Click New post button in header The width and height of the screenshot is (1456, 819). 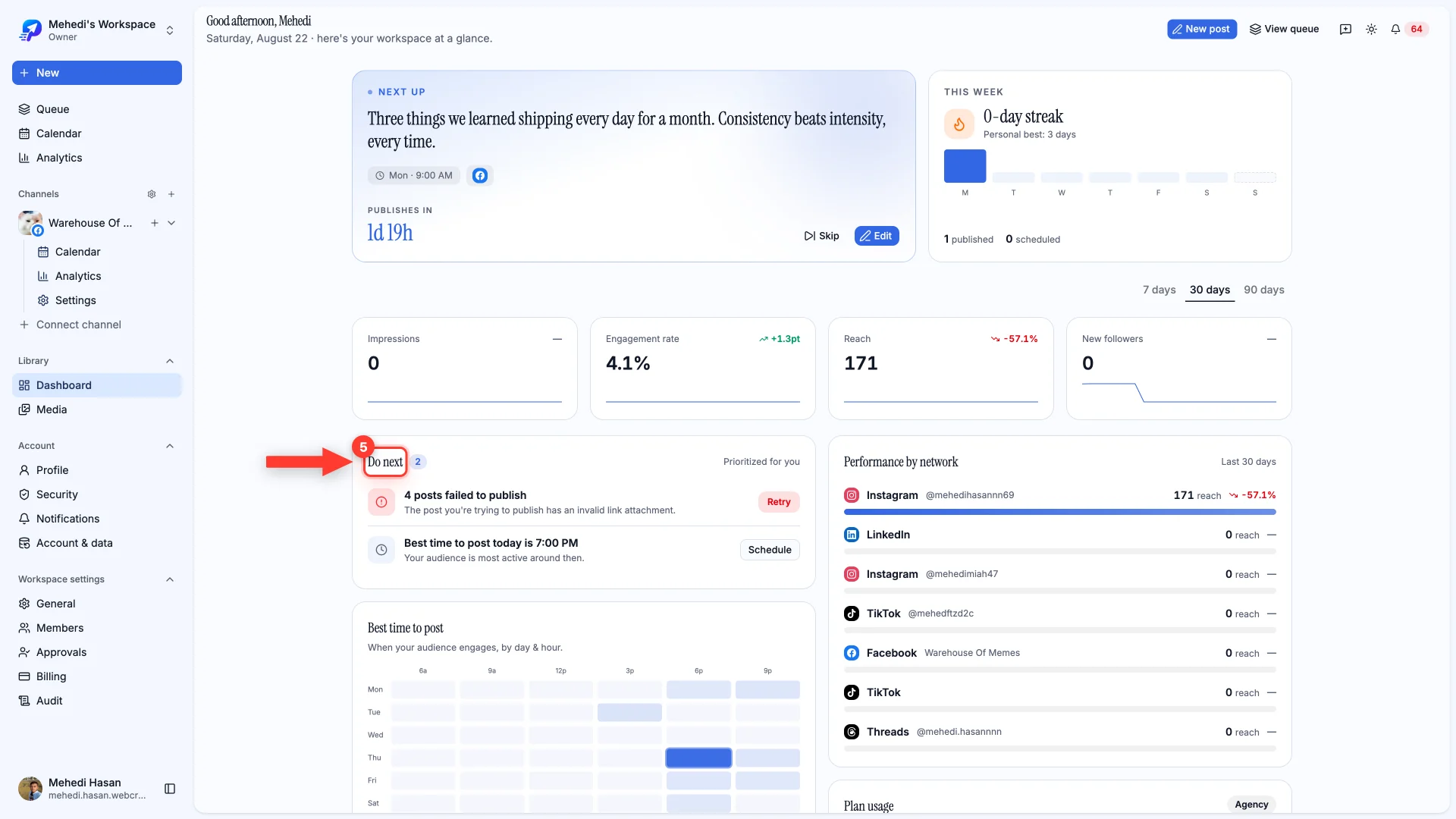(1202, 29)
